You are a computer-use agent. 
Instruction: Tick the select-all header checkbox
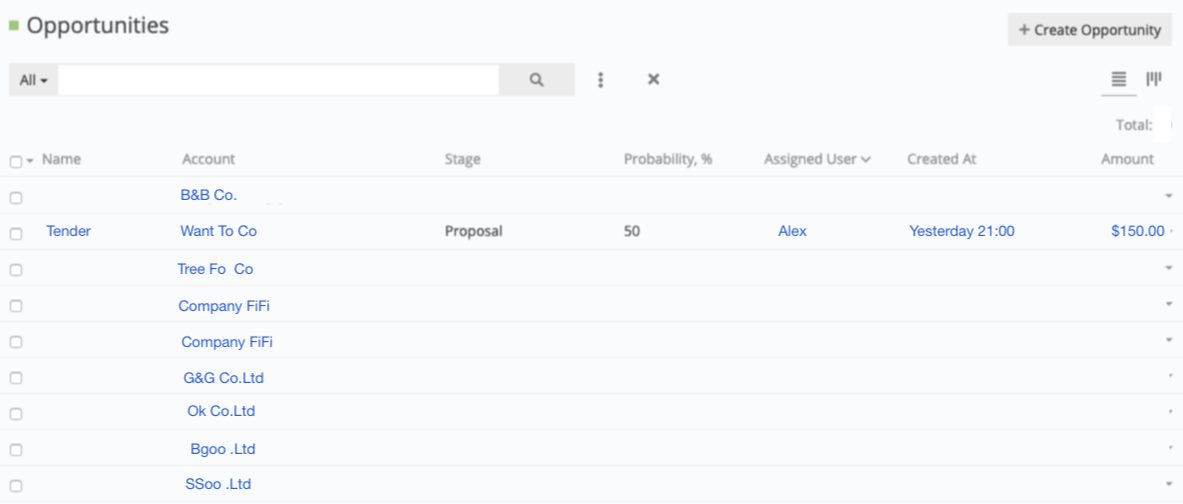pyautogui.click(x=15, y=161)
